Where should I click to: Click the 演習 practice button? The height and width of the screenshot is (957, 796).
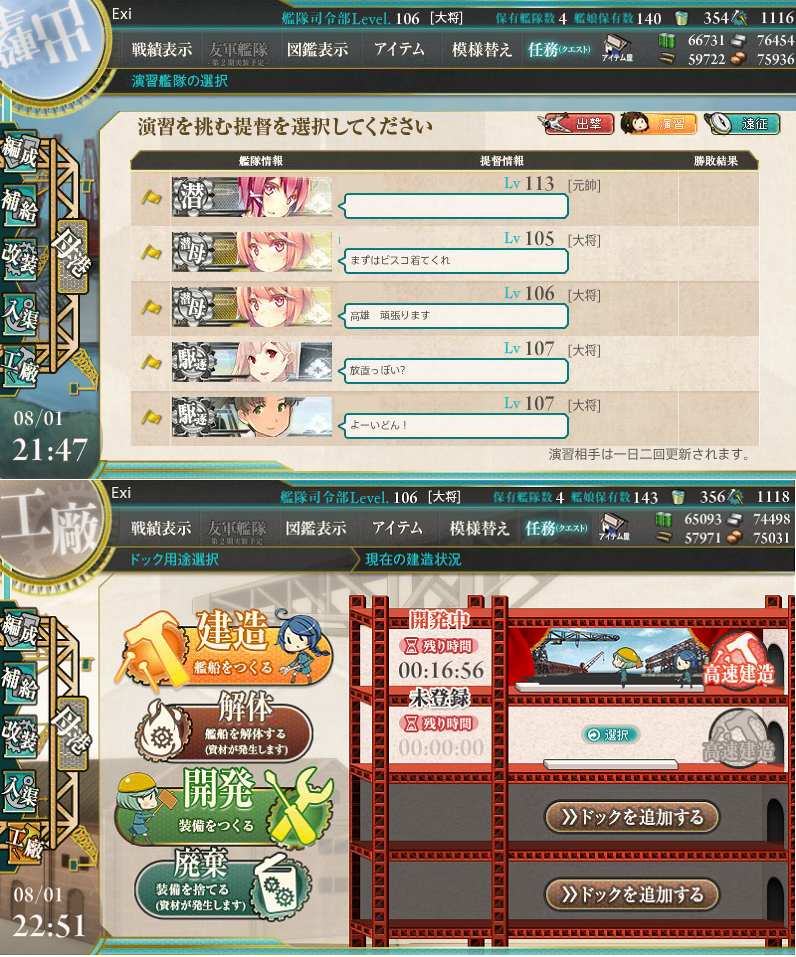[659, 124]
